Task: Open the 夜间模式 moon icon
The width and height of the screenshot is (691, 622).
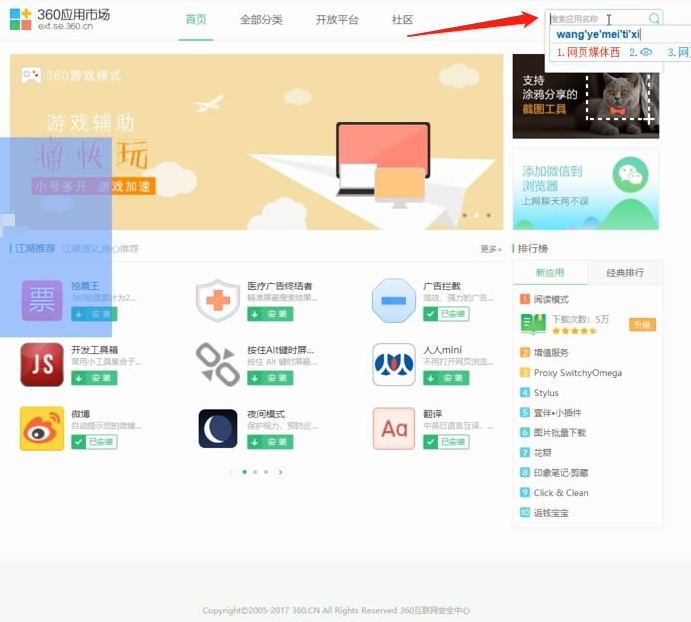Action: (218, 428)
